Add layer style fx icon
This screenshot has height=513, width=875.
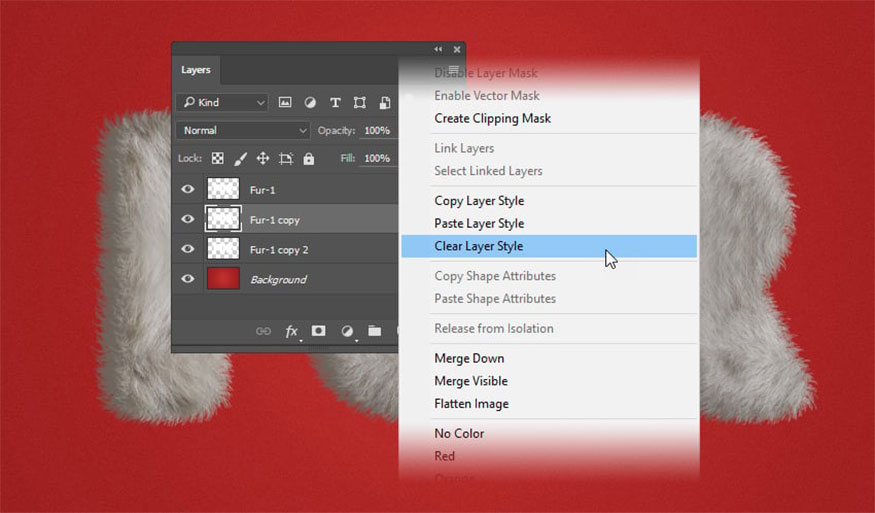point(291,331)
